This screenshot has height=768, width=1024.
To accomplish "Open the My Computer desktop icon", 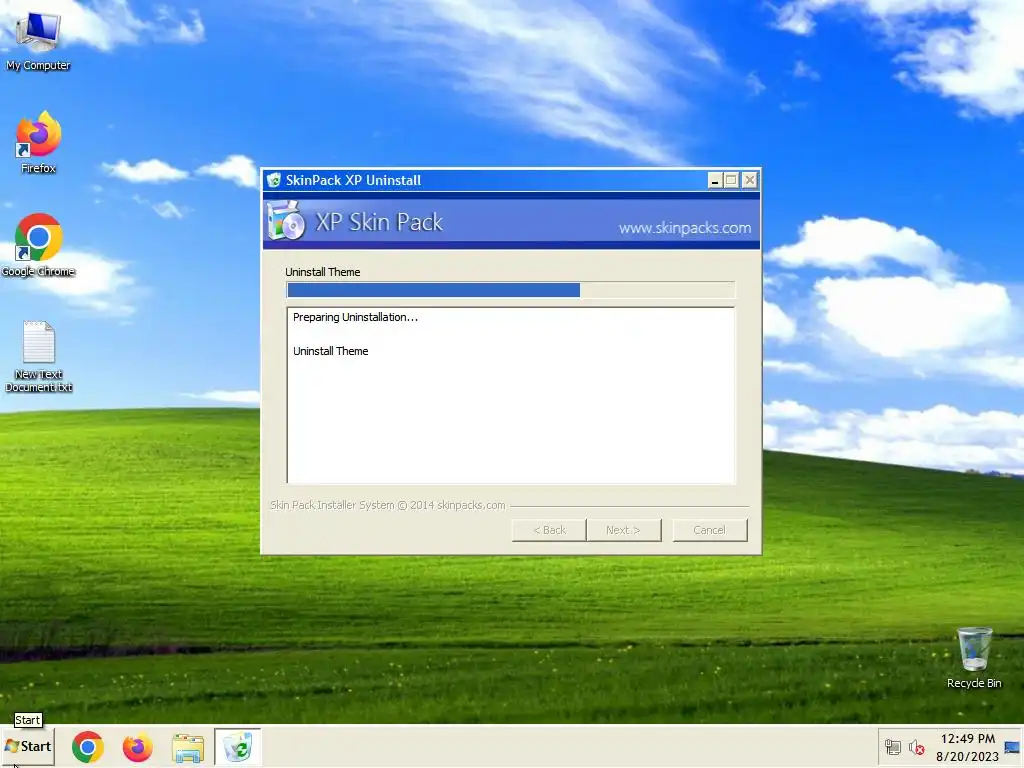I will pyautogui.click(x=38, y=40).
